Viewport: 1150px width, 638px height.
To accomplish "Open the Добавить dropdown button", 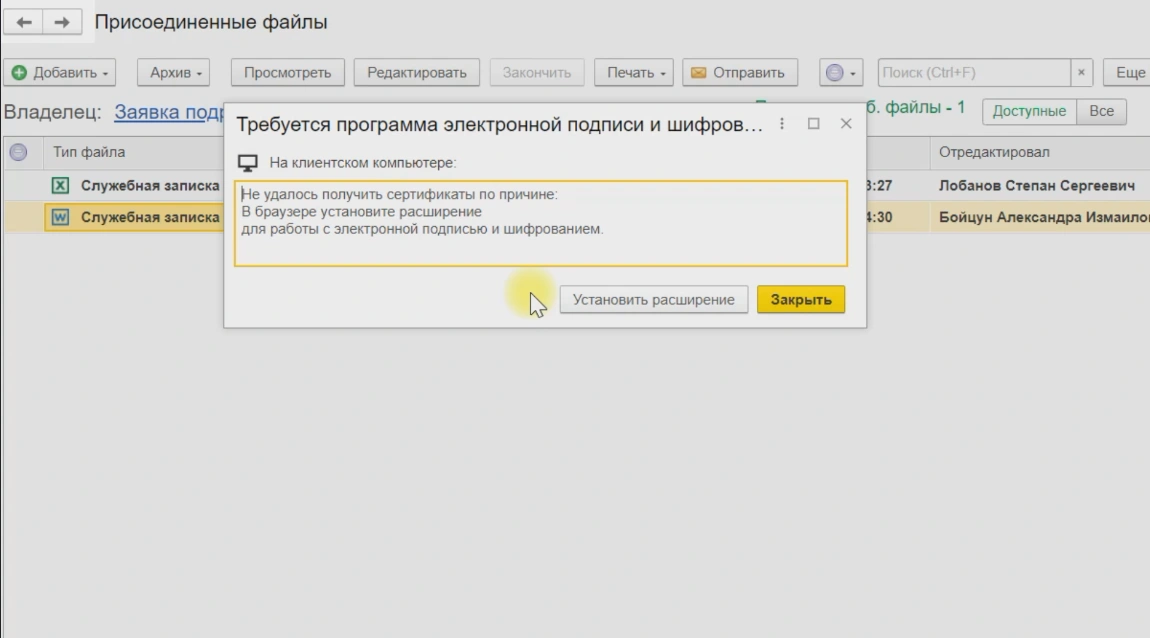I will click(60, 73).
